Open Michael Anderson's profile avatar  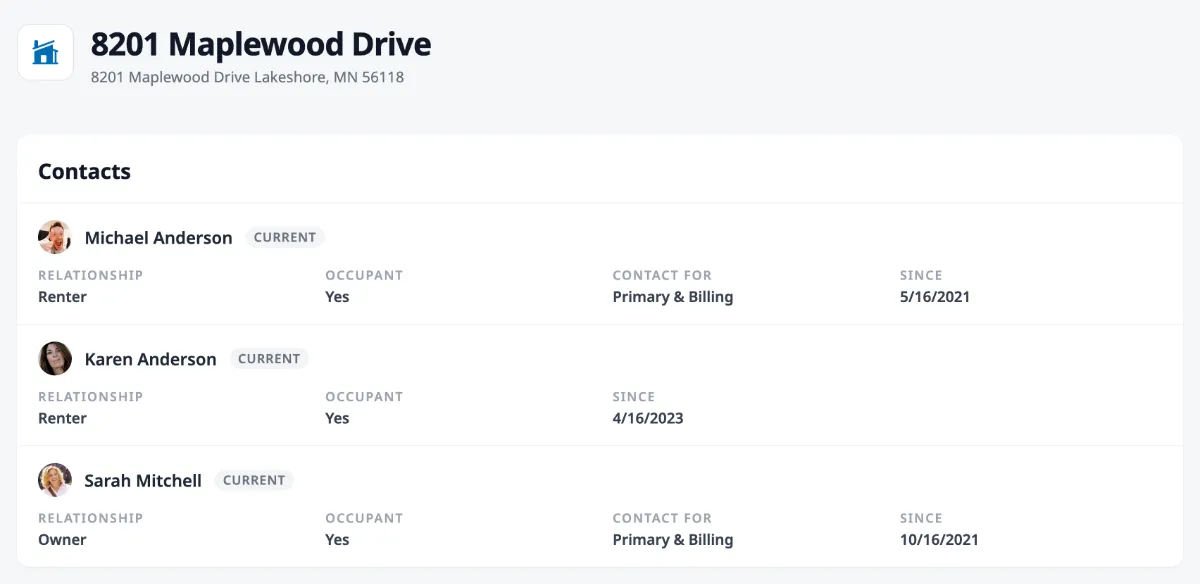point(55,237)
